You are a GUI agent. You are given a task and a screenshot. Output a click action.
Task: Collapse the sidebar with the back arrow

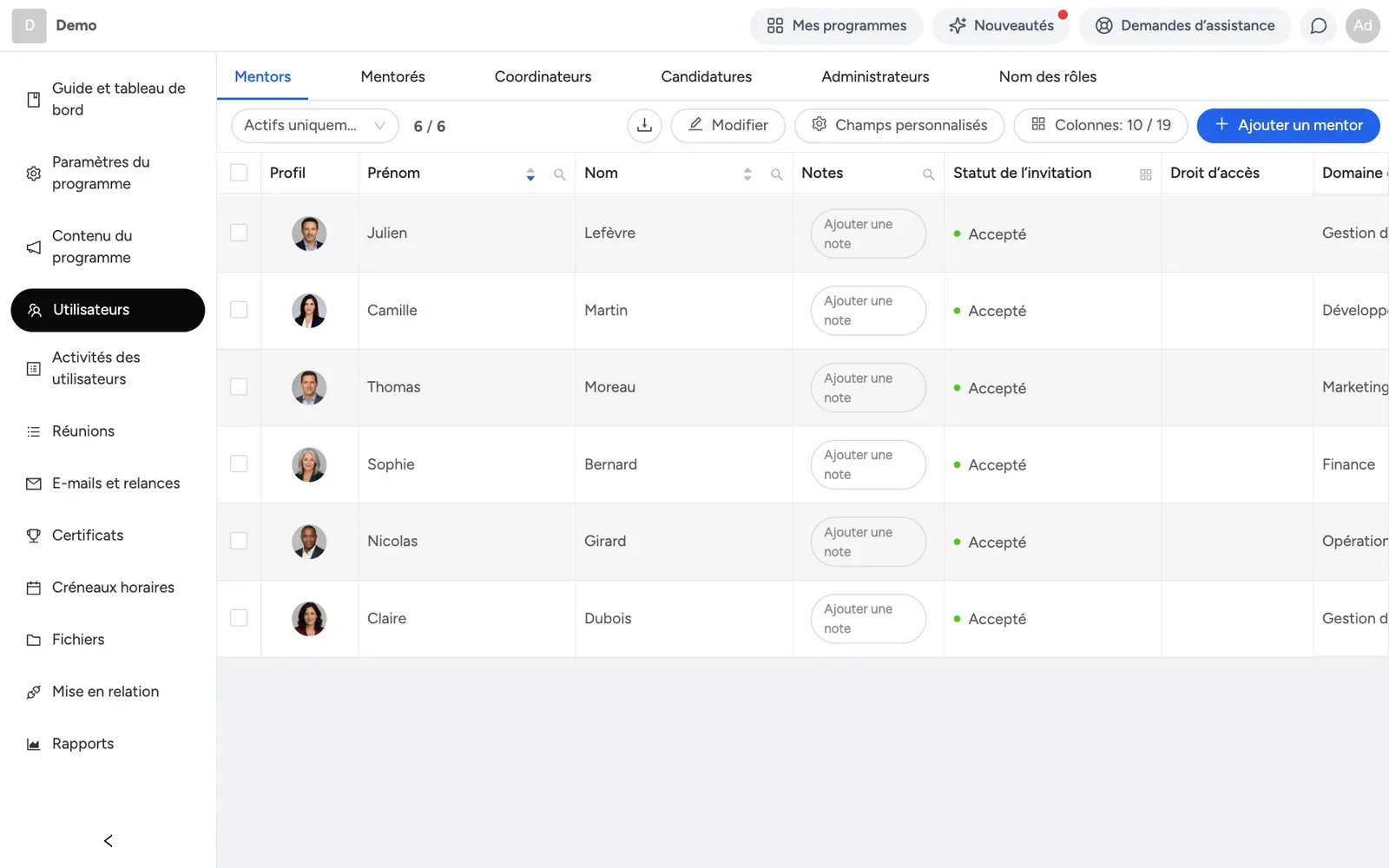click(x=109, y=840)
